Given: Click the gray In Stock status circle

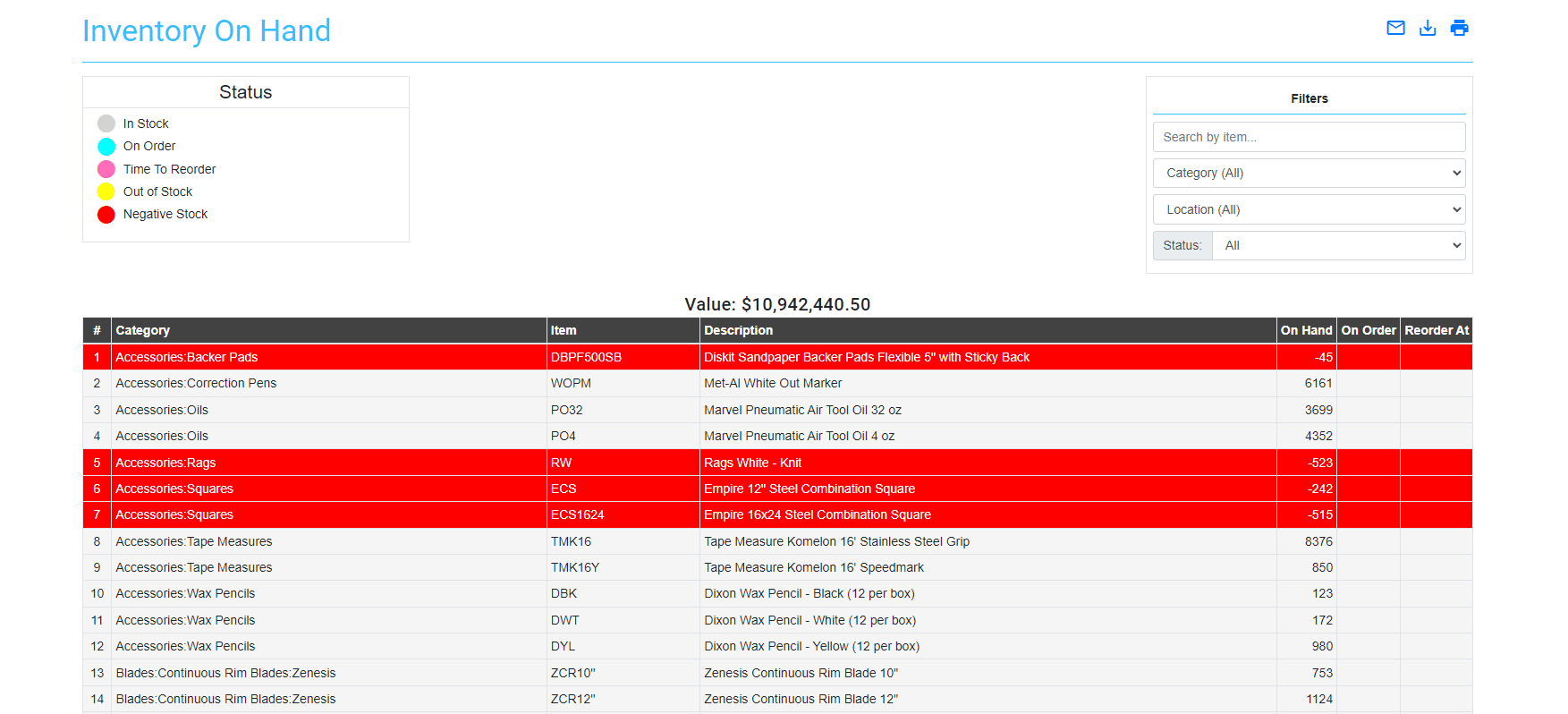Looking at the screenshot, I should tap(106, 123).
